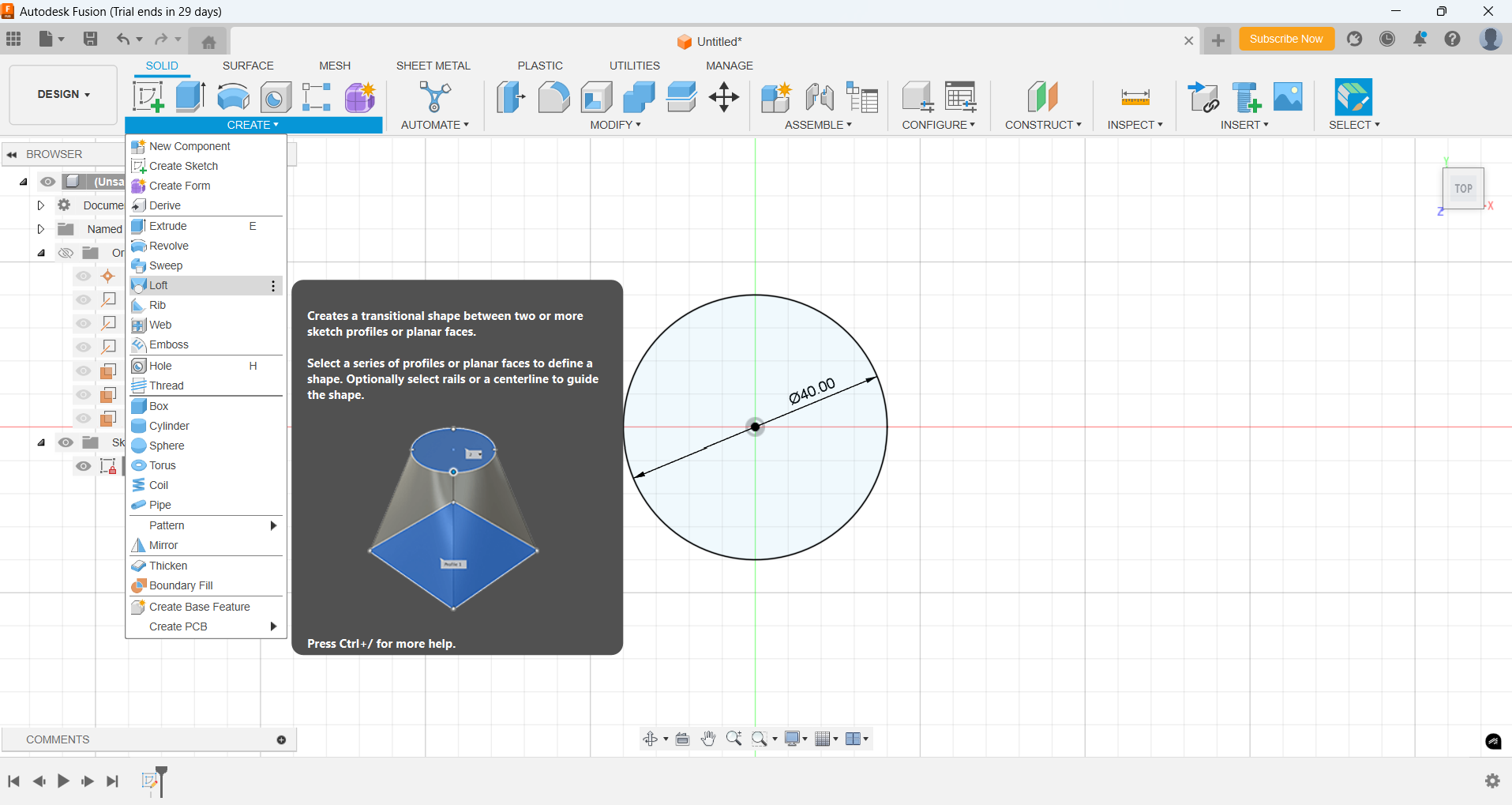Switch to the MESH tab
This screenshot has height=805, width=1512.
click(335, 66)
